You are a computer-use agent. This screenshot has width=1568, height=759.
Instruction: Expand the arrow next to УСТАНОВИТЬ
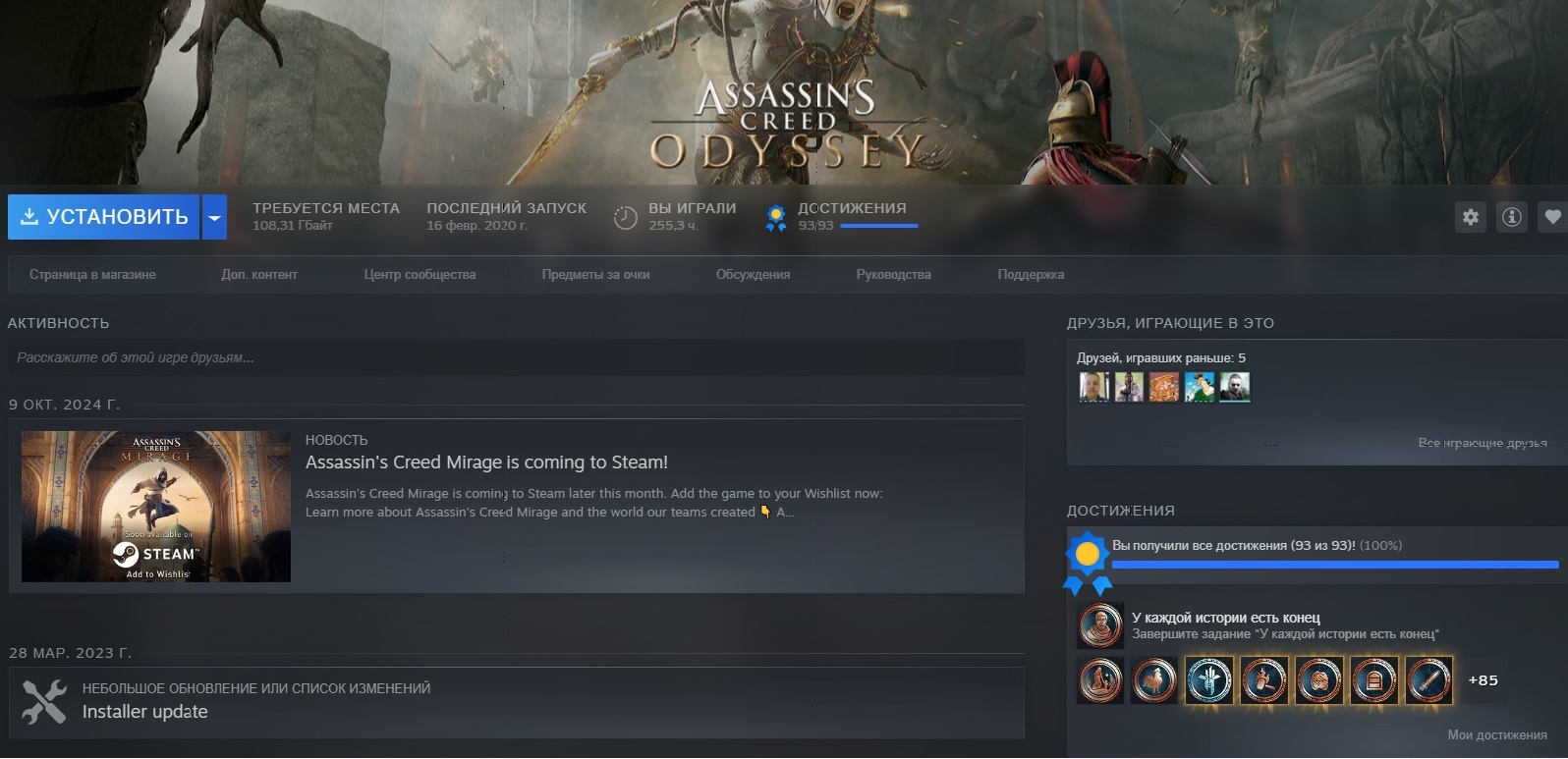point(214,217)
